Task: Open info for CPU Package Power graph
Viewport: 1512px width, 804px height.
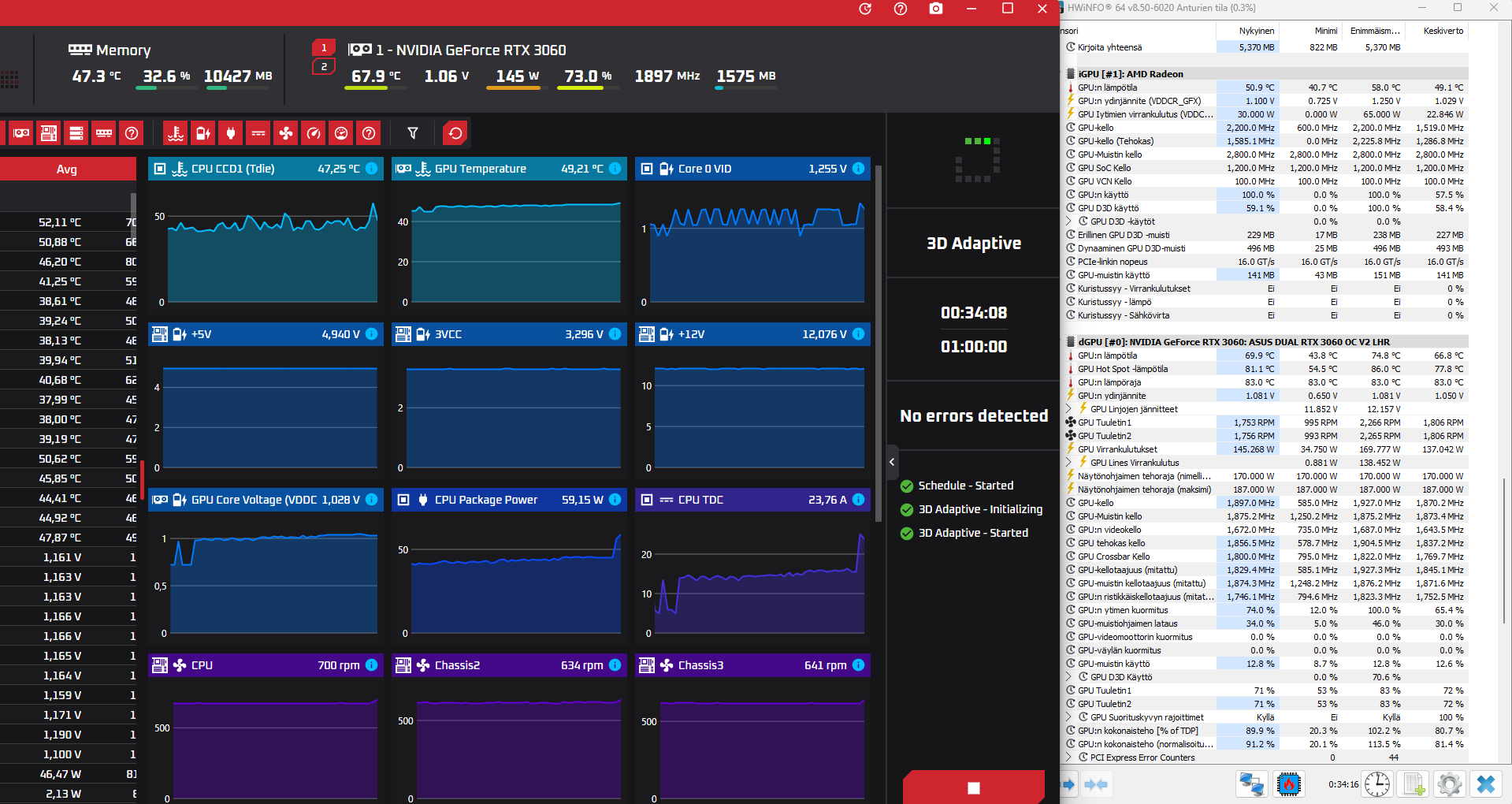Action: coord(615,500)
